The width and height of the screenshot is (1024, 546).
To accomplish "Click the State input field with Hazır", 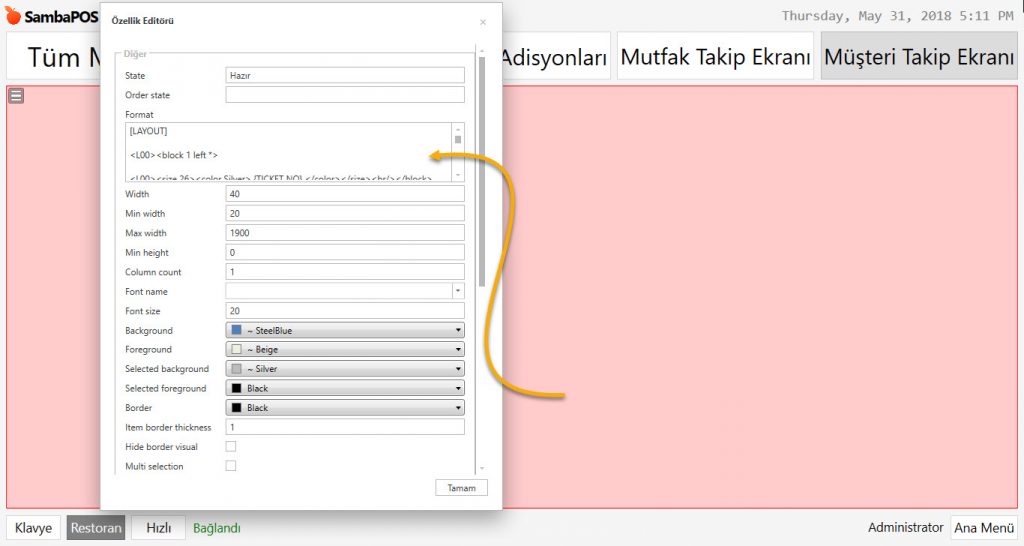I will pos(345,75).
